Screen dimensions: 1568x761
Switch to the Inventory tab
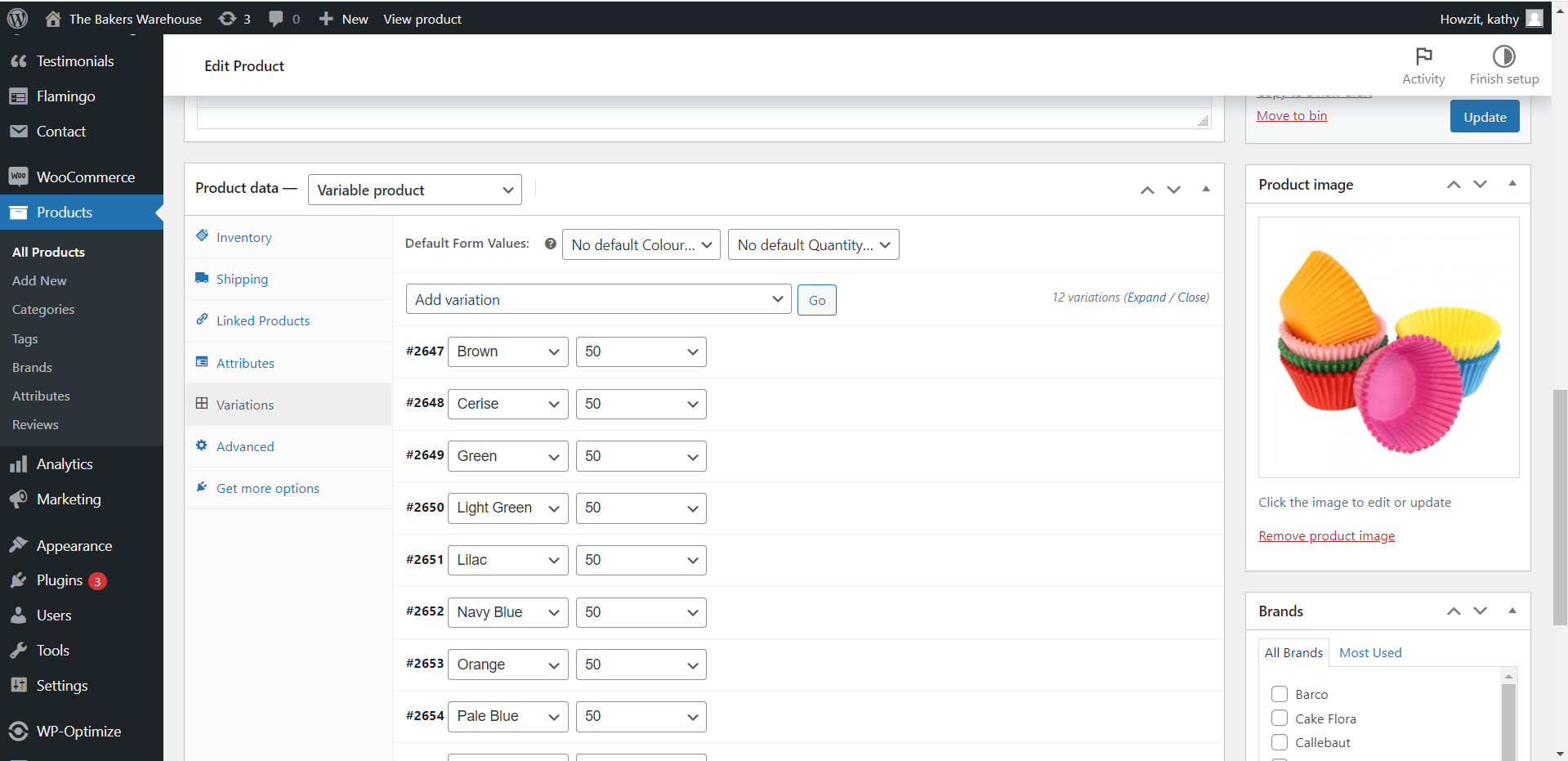243,238
